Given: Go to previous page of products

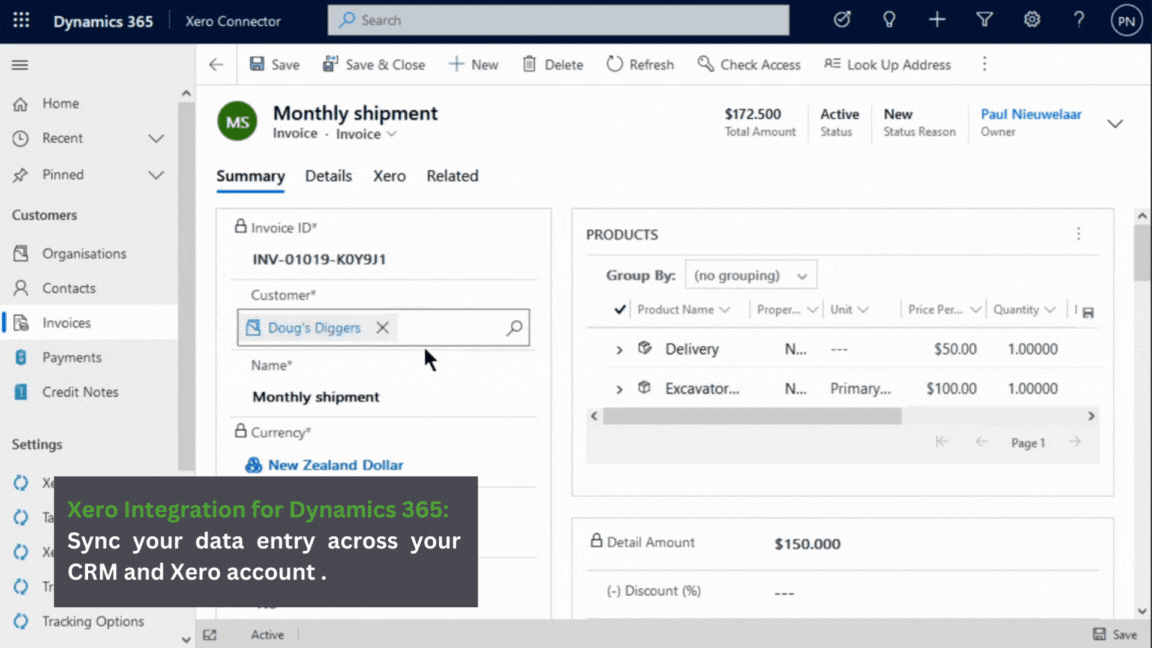Looking at the screenshot, I should coord(981,442).
